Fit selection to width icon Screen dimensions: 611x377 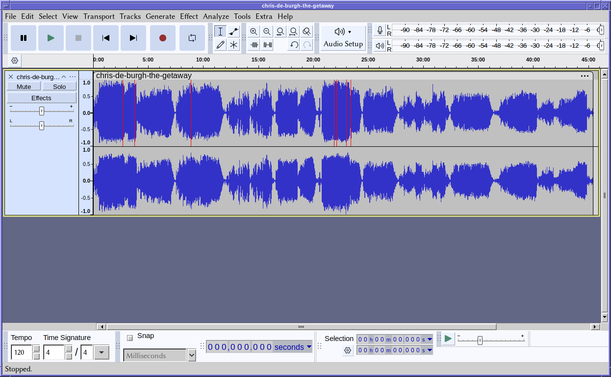pos(280,32)
